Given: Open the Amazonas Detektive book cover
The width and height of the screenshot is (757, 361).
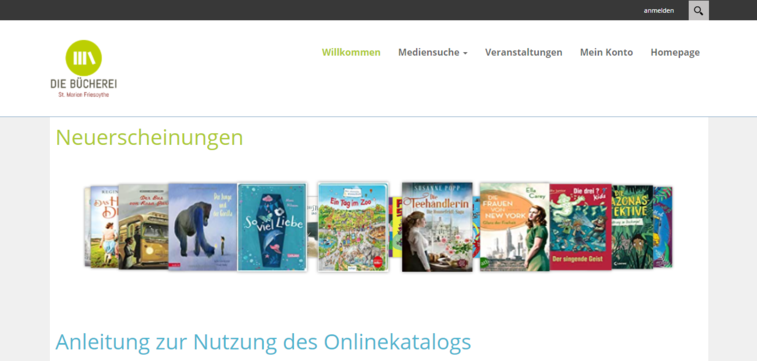Looking at the screenshot, I should [632, 227].
